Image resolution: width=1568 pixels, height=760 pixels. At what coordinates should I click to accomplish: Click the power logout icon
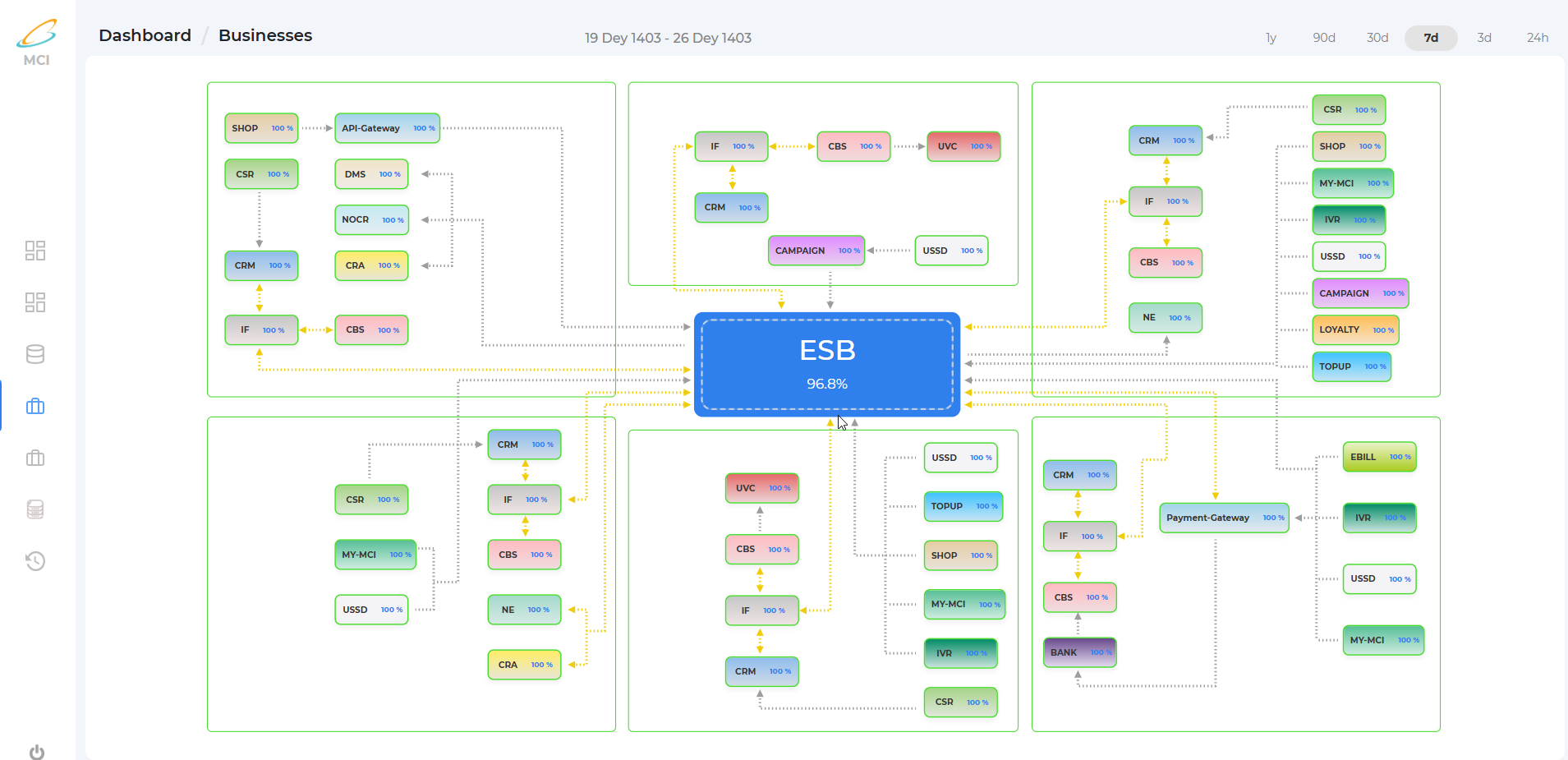(x=37, y=752)
